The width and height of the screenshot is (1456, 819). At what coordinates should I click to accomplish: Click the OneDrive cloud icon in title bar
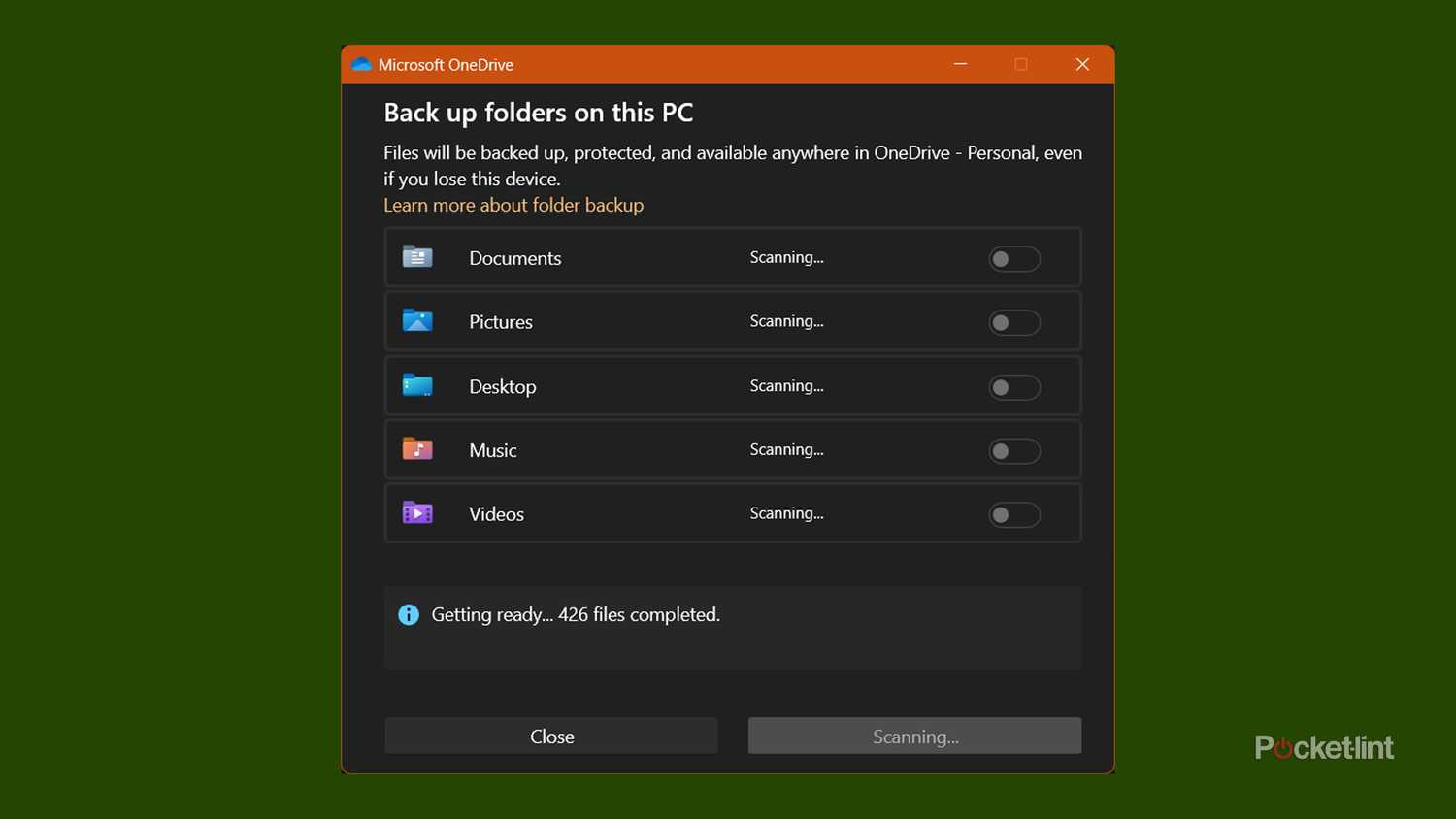pos(360,64)
